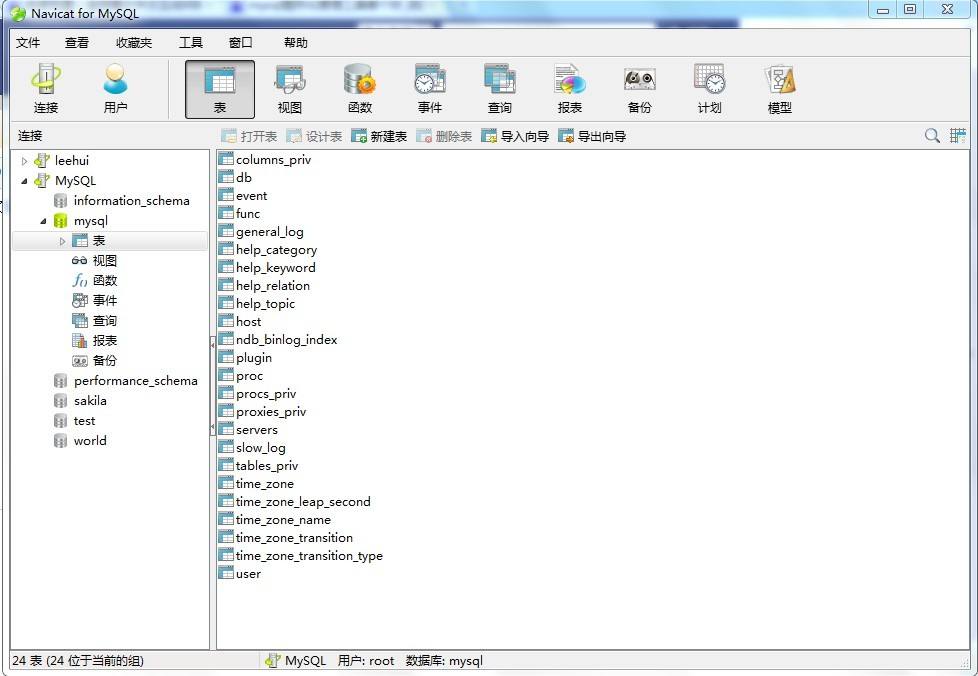Viewport: 978px width, 676px height.
Task: Select the proxies_priv table
Action: tap(263, 412)
